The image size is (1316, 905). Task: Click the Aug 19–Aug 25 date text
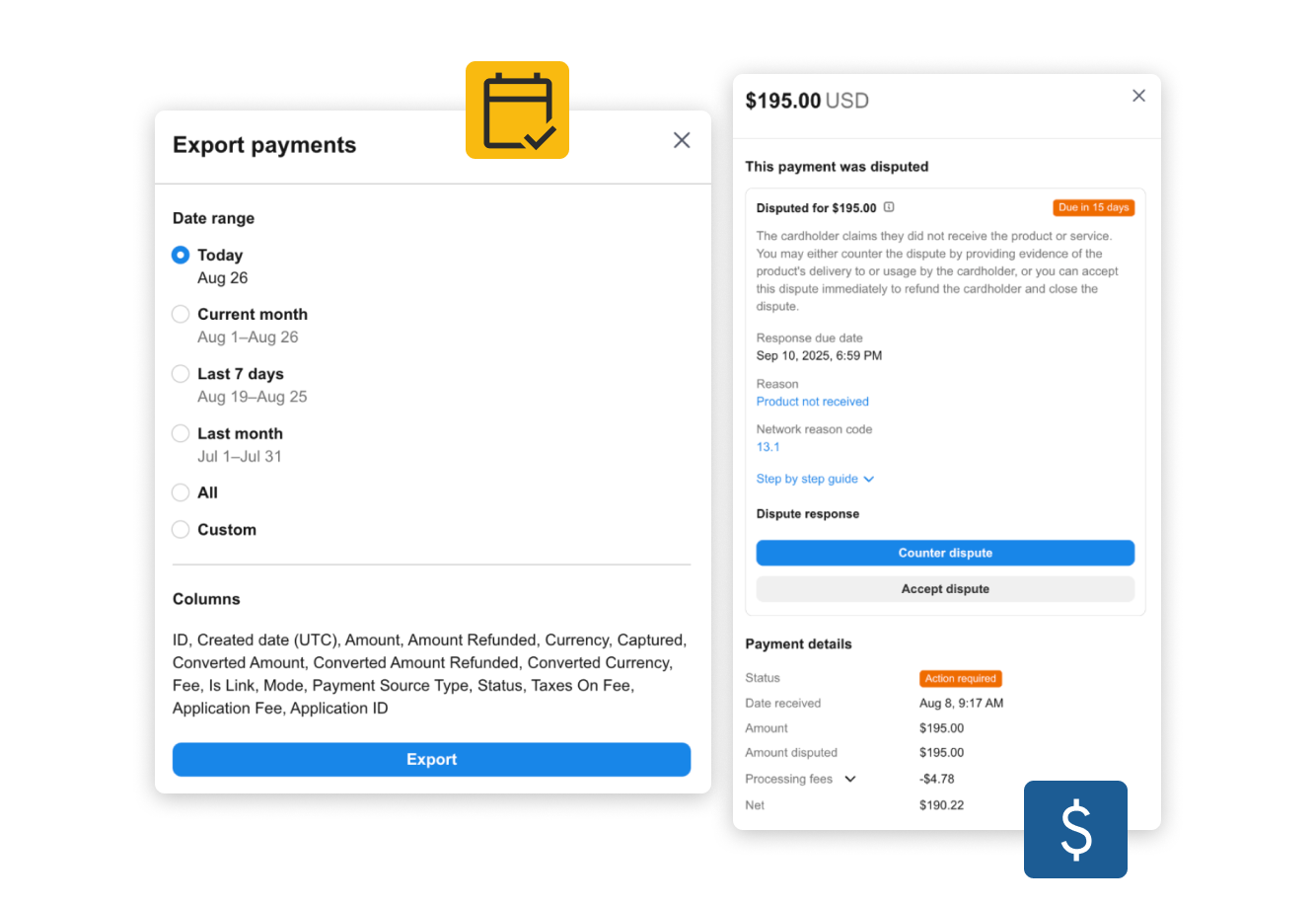252,397
